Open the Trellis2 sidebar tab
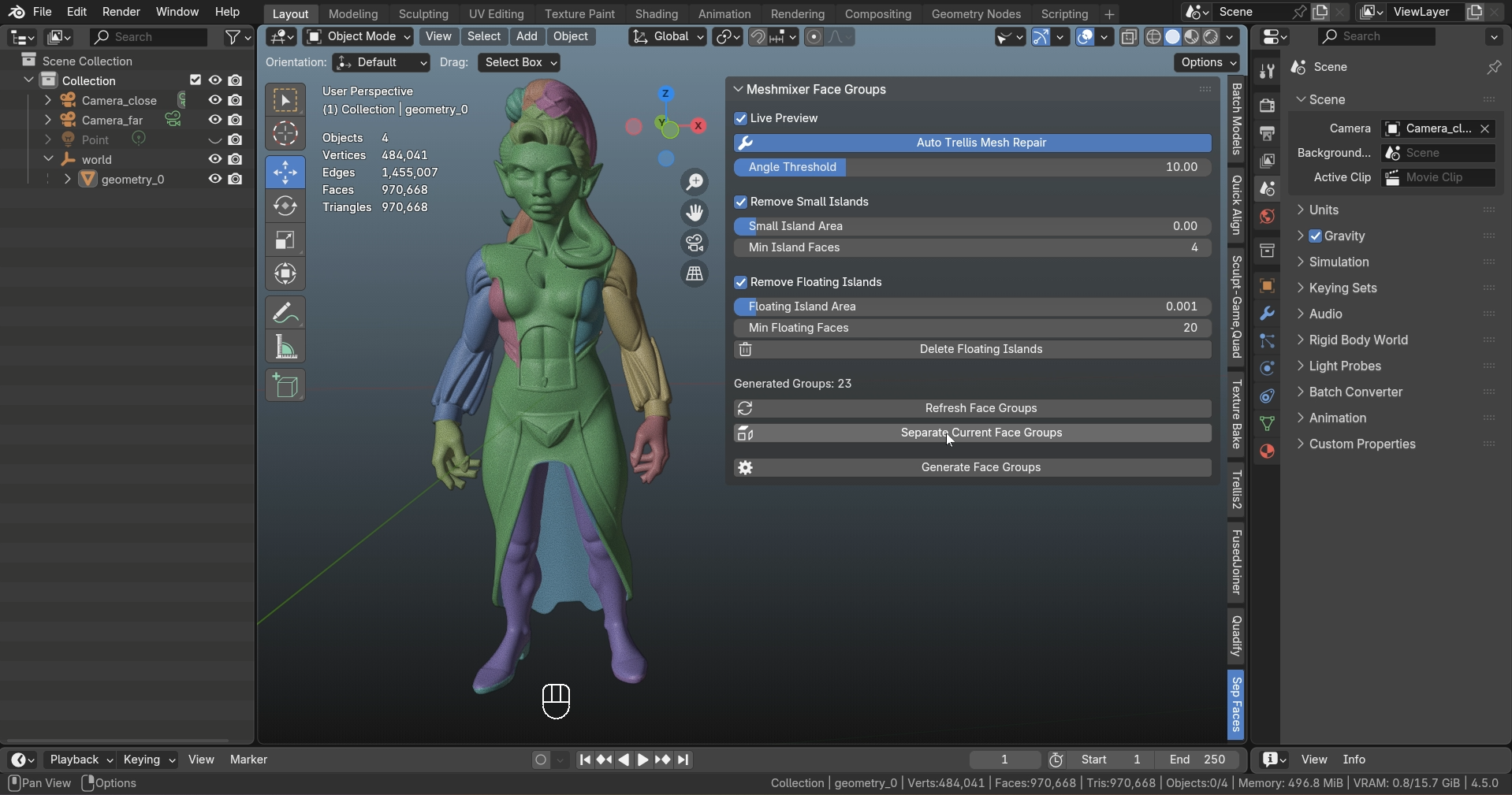Screen dimensions: 1512x795 (1236, 490)
